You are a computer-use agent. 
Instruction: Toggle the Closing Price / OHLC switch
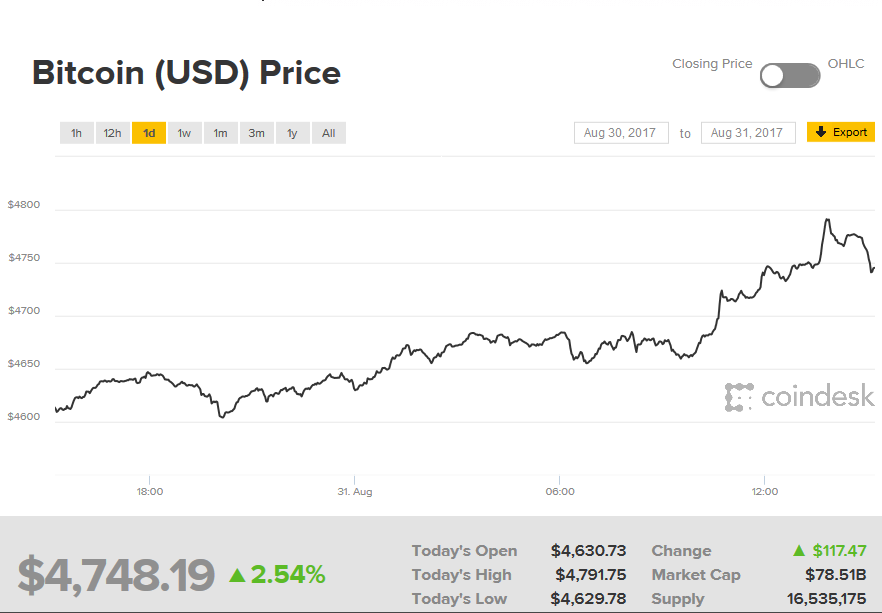tap(790, 75)
